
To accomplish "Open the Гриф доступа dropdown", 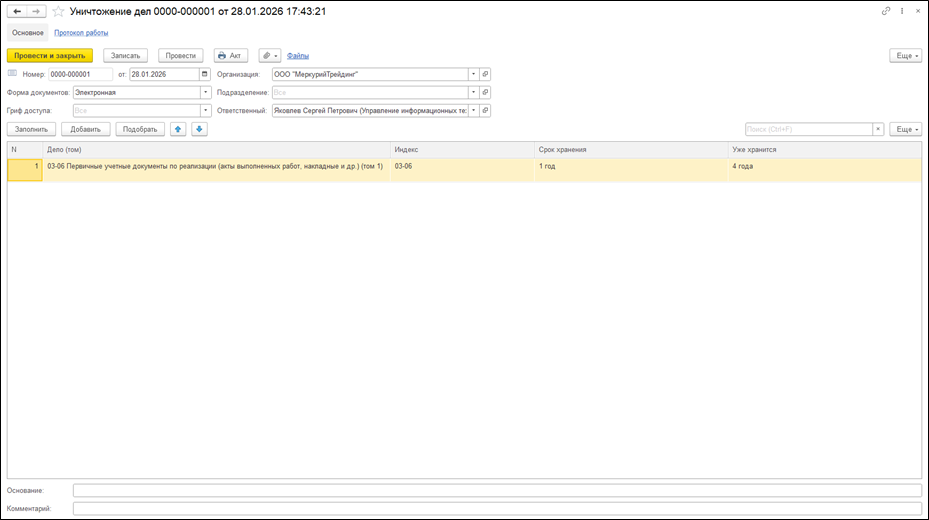I will click(x=205, y=111).
